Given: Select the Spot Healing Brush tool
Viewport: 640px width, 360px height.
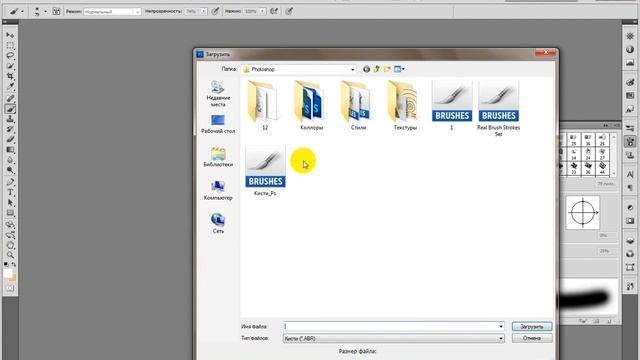Looking at the screenshot, I should 10,98.
